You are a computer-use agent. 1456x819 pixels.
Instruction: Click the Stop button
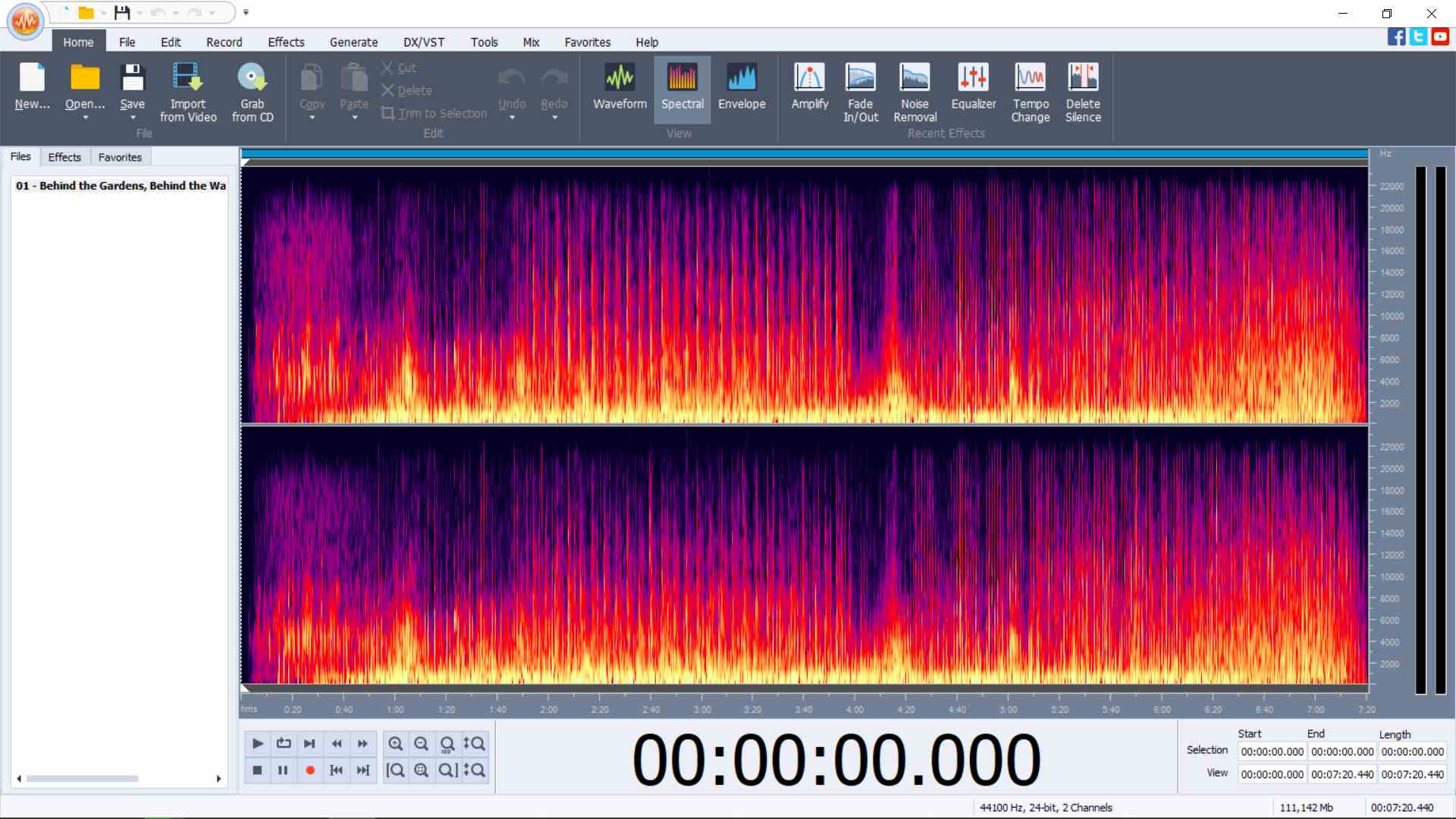click(257, 770)
